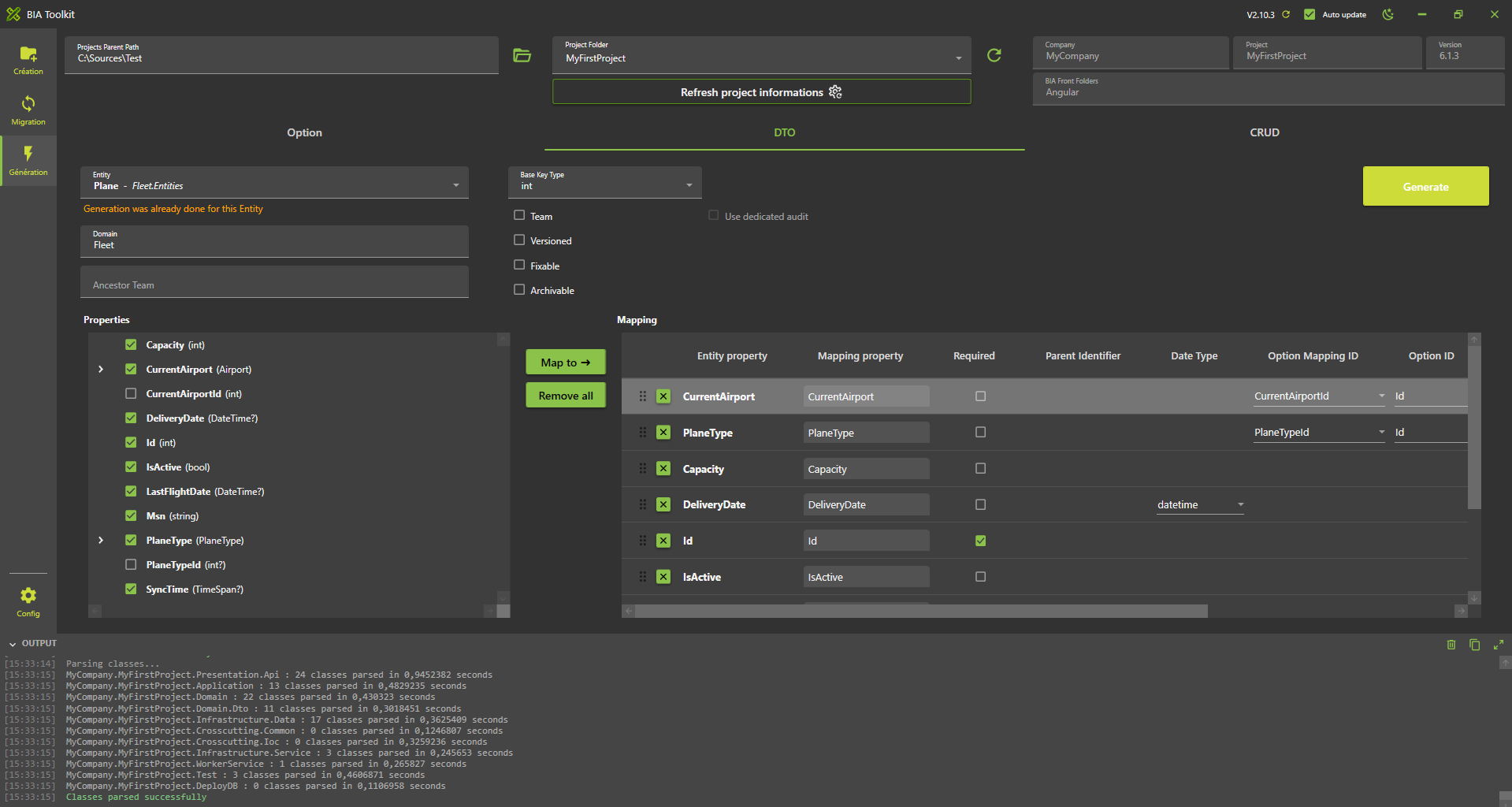Screen dimensions: 1512x807
Task: Enable the Versioned checkbox
Action: pos(519,240)
